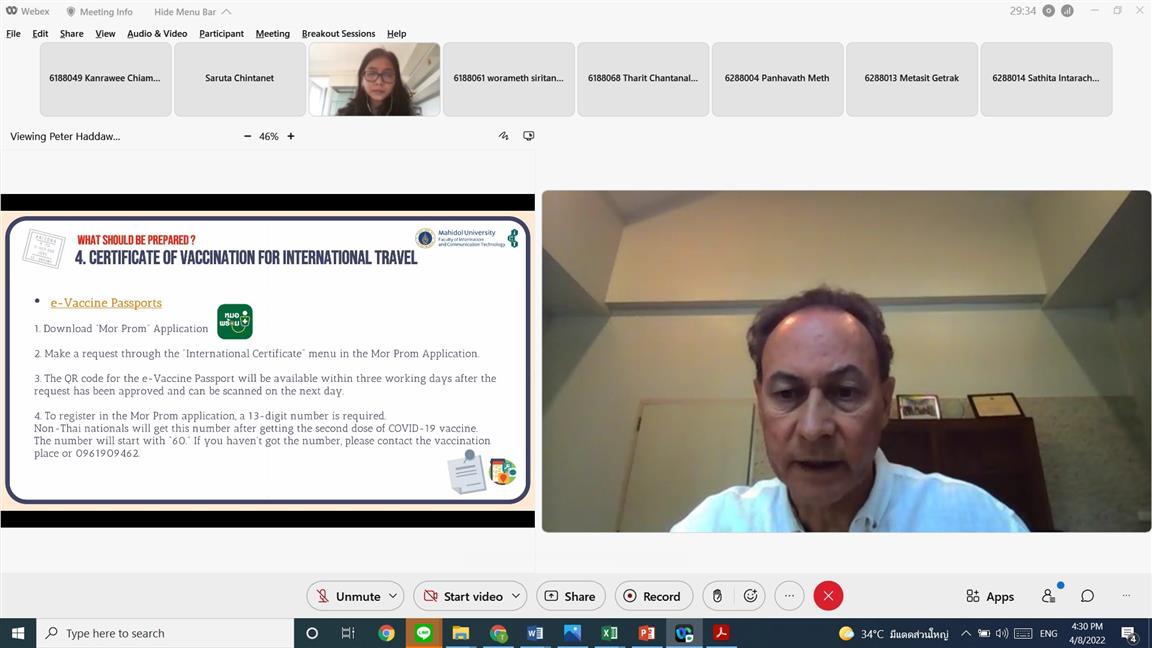Open the Participants panel icon

point(1048,596)
